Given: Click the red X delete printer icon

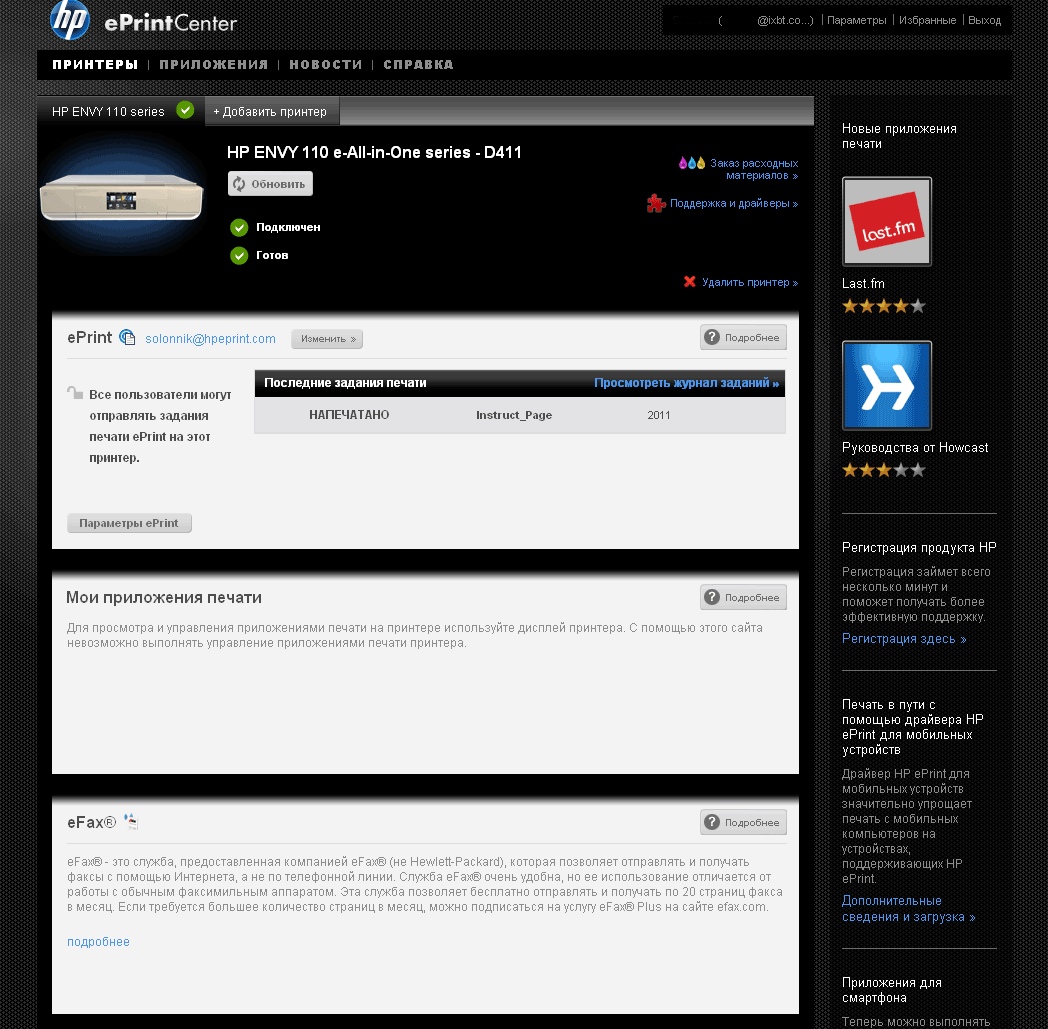Looking at the screenshot, I should coord(690,281).
